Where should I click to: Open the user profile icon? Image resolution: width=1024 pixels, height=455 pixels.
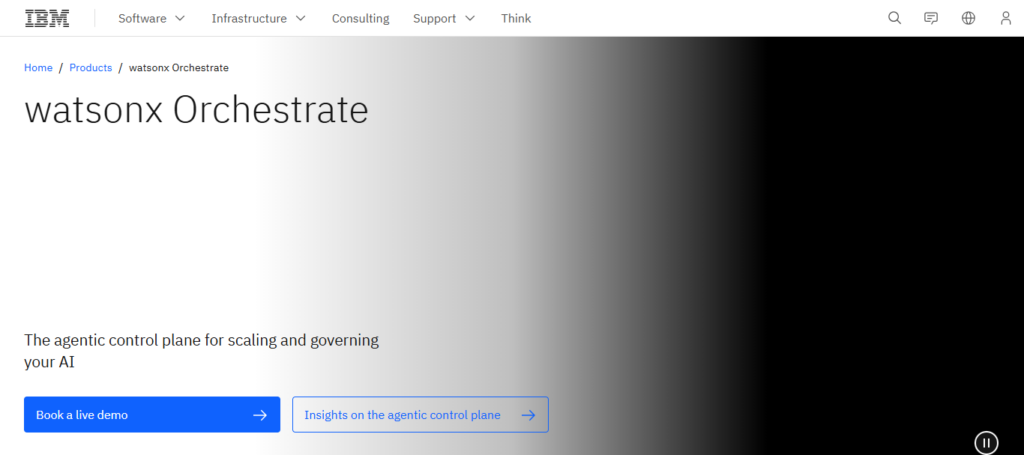pos(1006,18)
